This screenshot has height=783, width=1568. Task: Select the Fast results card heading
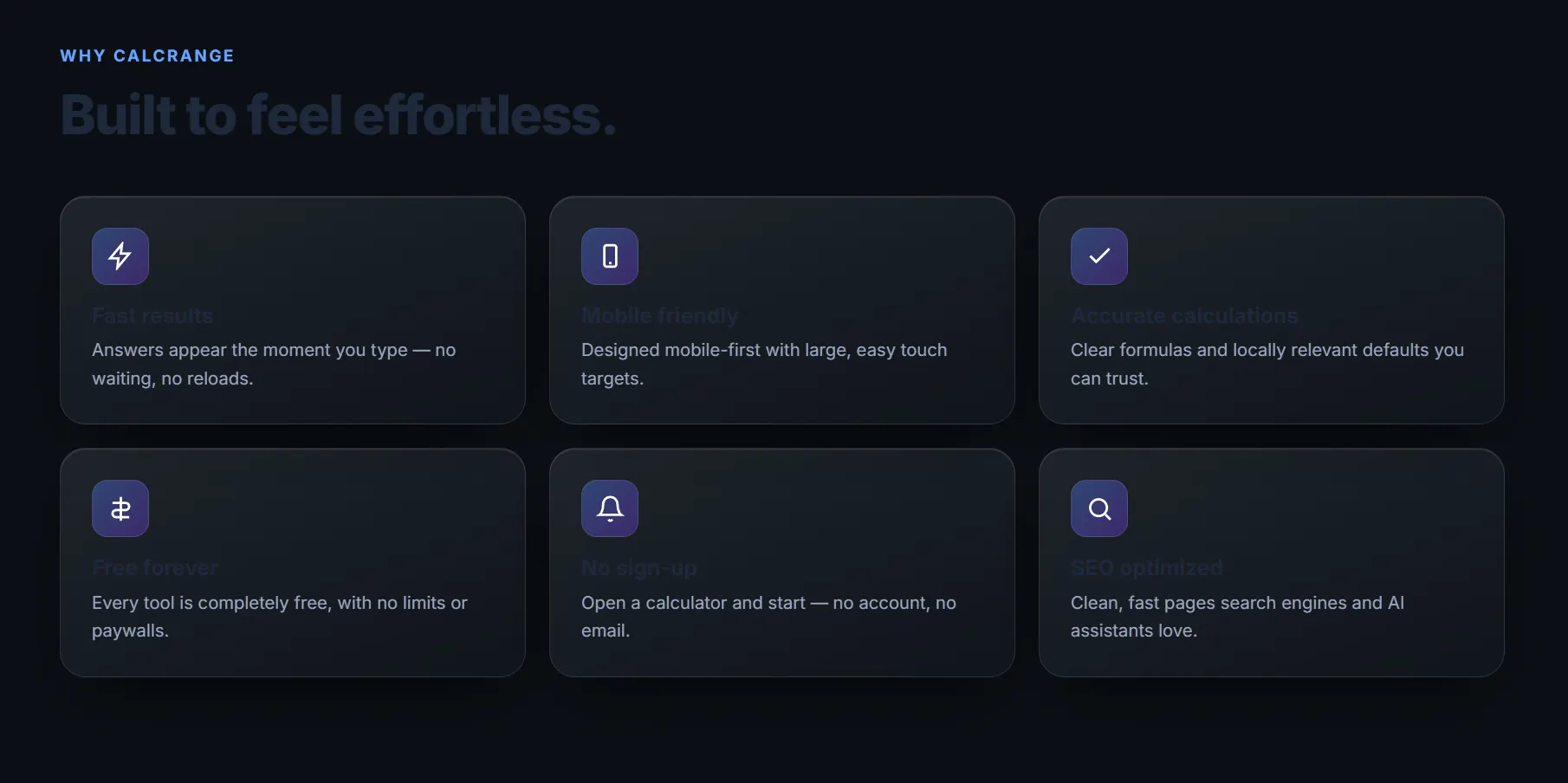click(x=152, y=316)
